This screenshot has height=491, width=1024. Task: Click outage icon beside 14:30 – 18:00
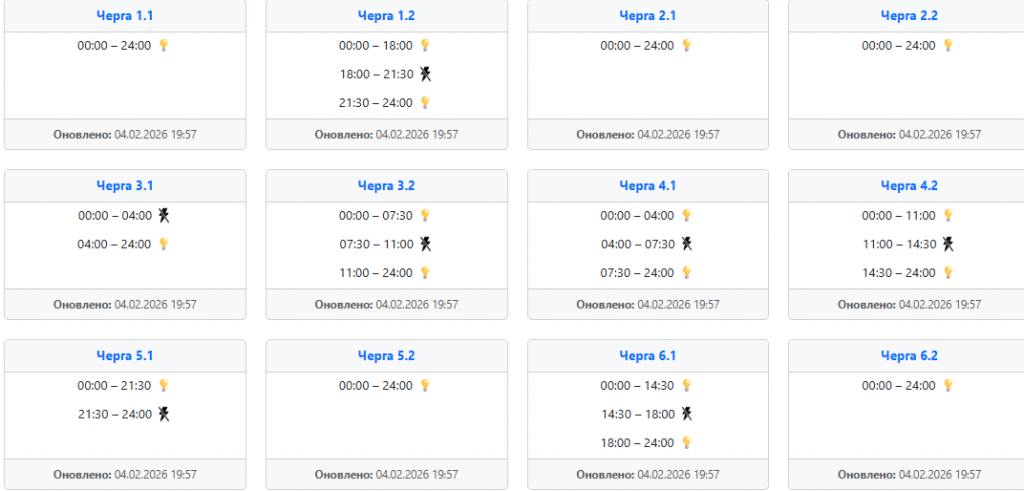[x=686, y=414]
